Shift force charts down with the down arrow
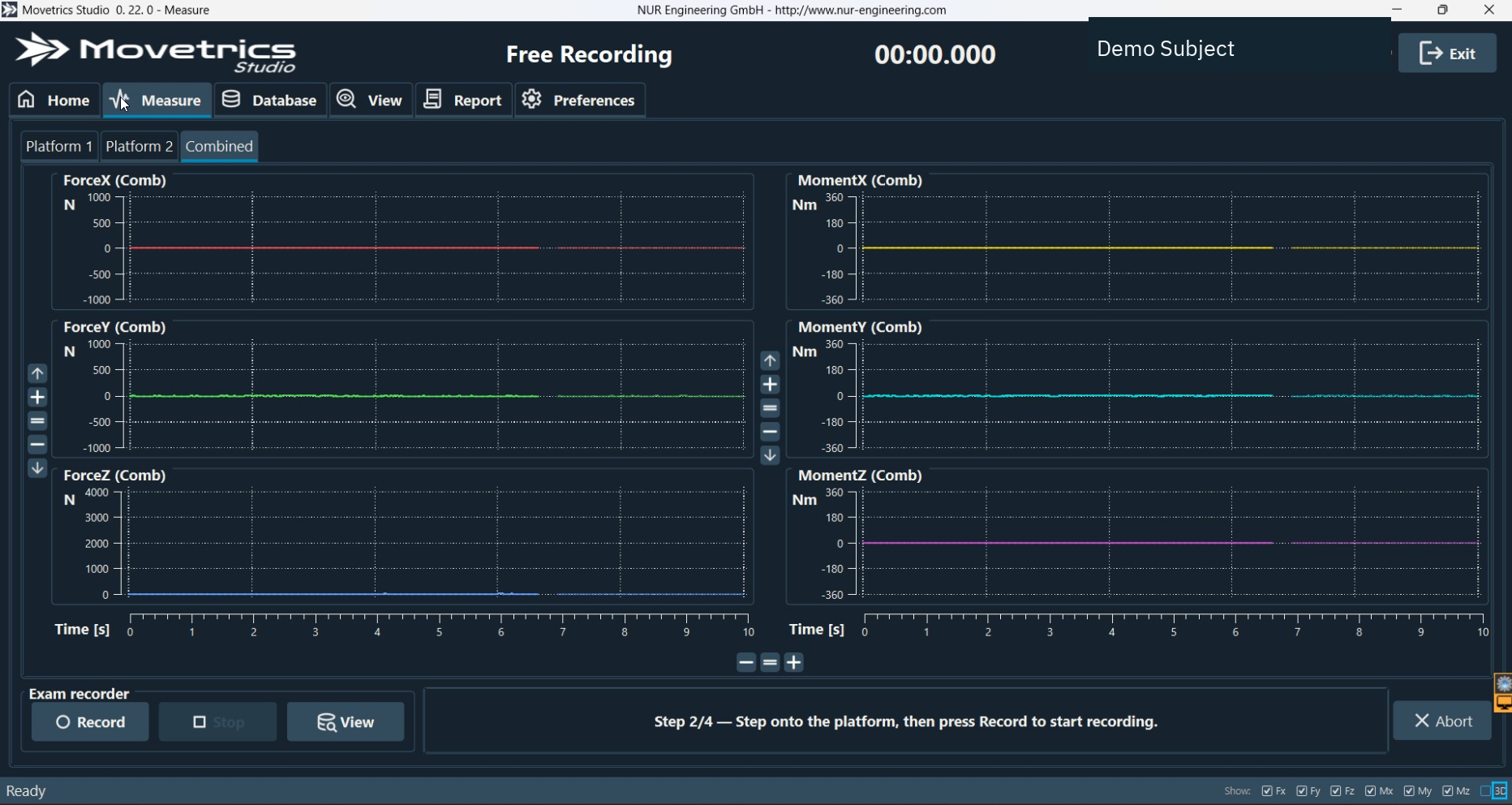 click(37, 468)
